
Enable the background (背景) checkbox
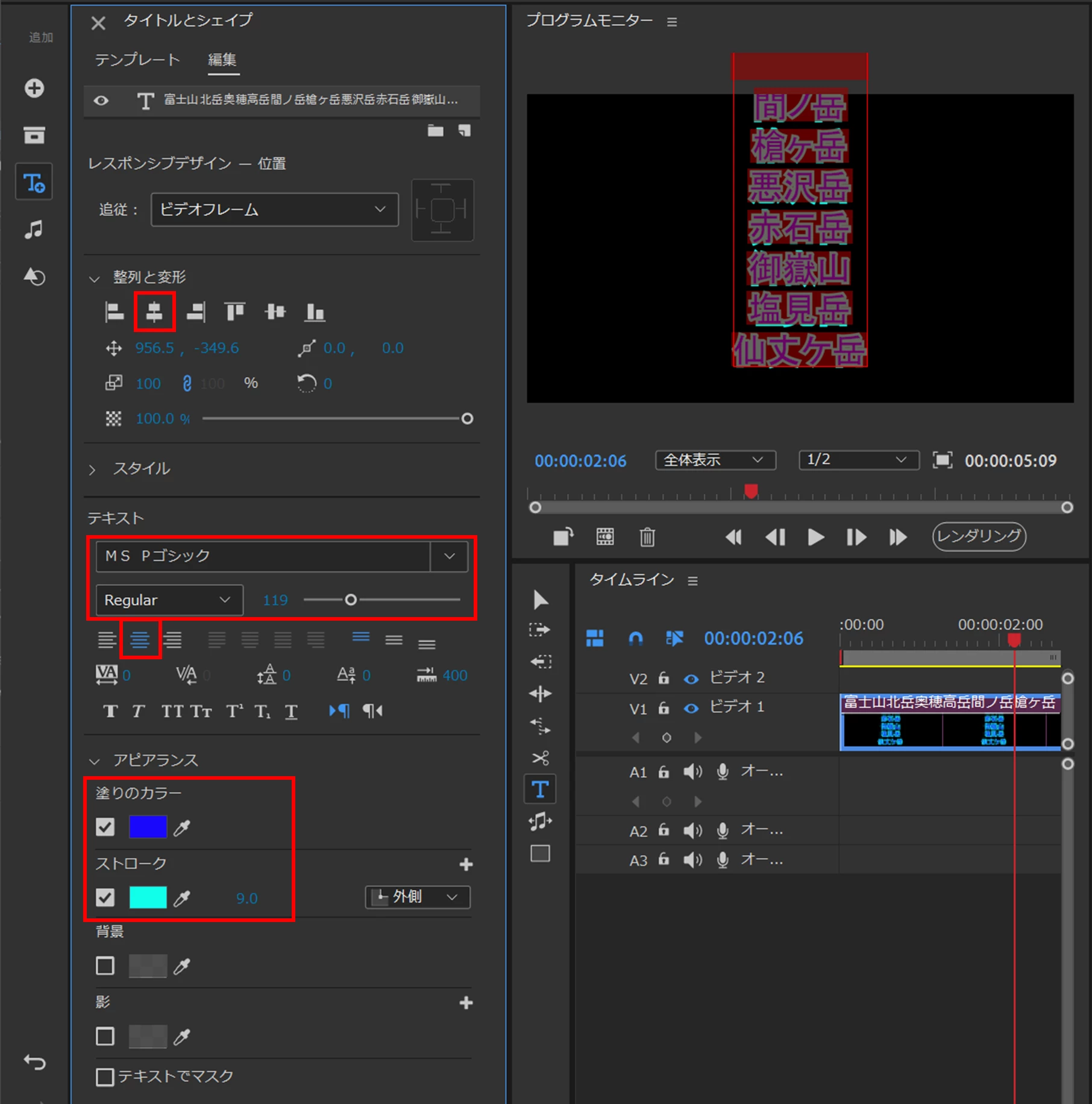tap(105, 966)
